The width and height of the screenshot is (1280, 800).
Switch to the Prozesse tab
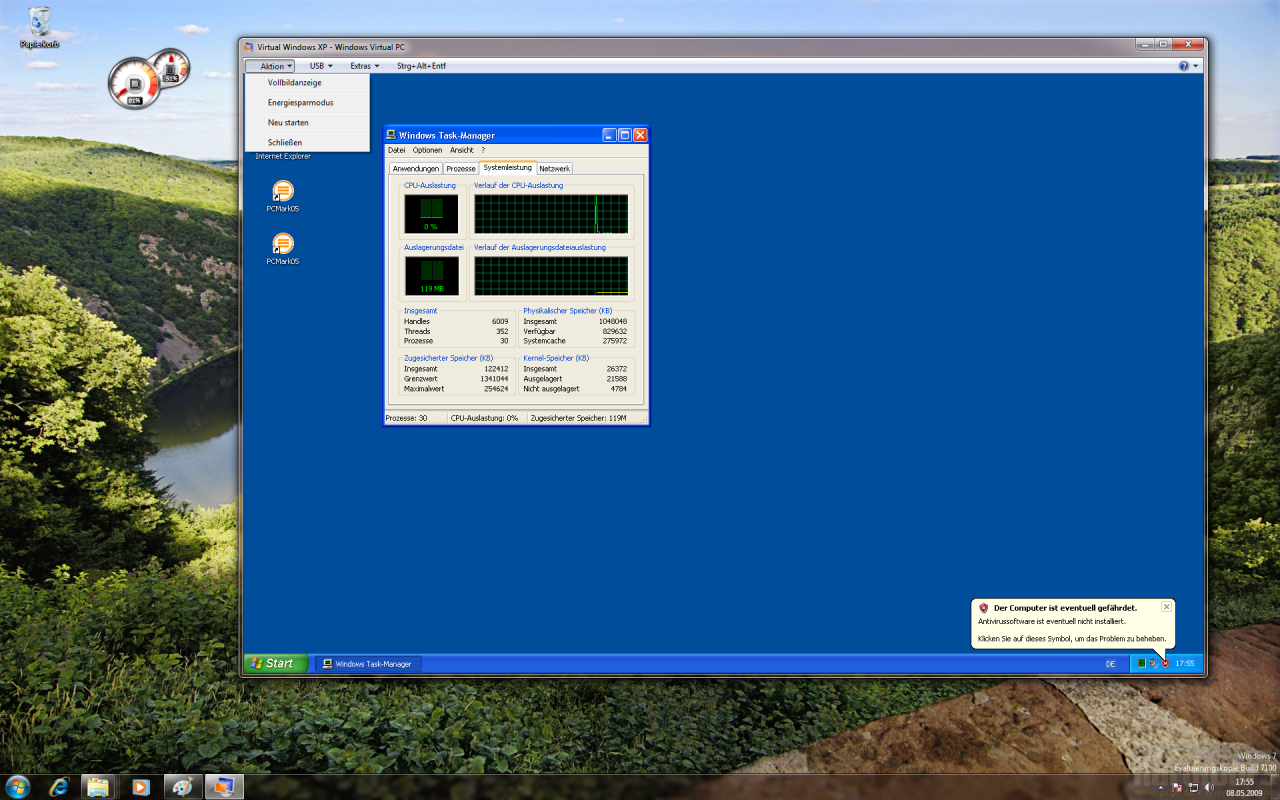(461, 169)
